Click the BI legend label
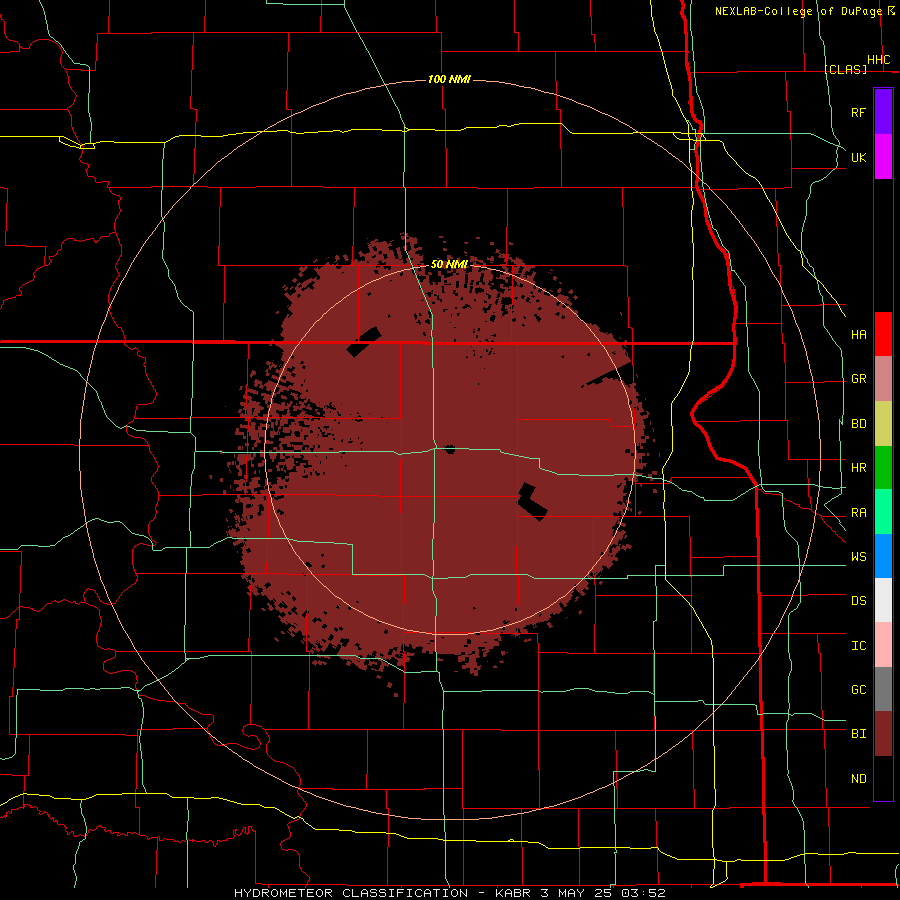Screen dimensions: 900x900 pos(858,734)
